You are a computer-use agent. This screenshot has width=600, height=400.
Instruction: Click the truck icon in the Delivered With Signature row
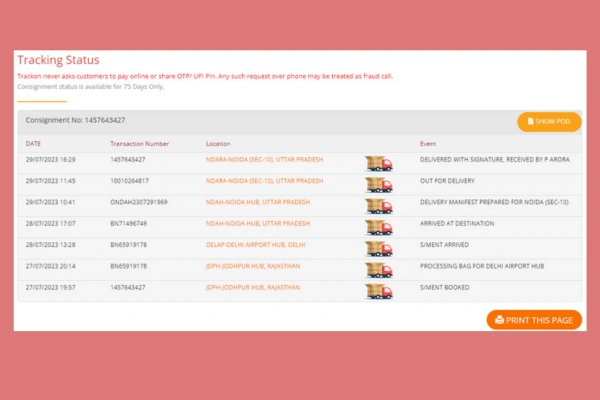[378, 164]
